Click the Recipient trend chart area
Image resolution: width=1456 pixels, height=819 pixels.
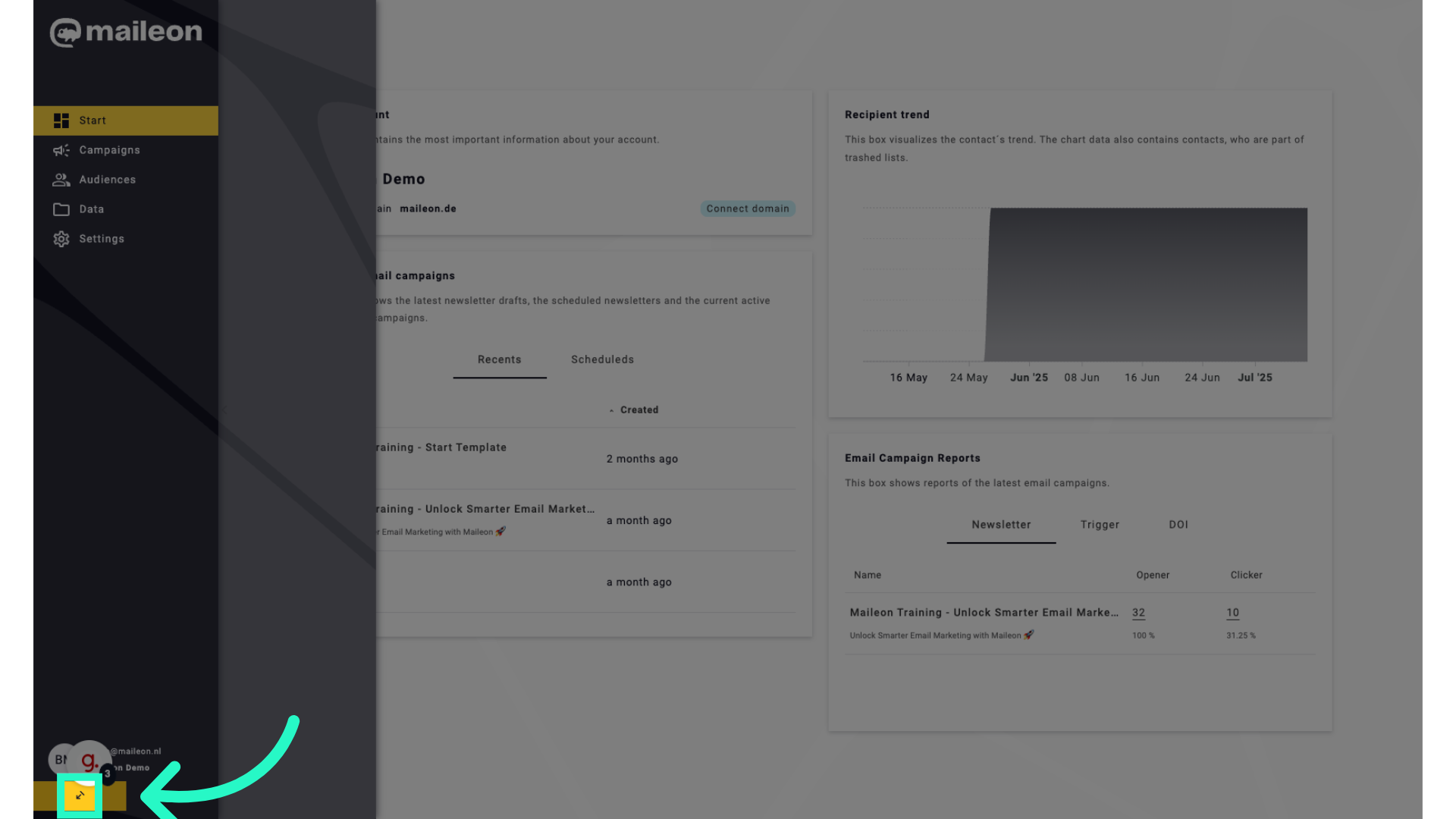click(x=1084, y=284)
